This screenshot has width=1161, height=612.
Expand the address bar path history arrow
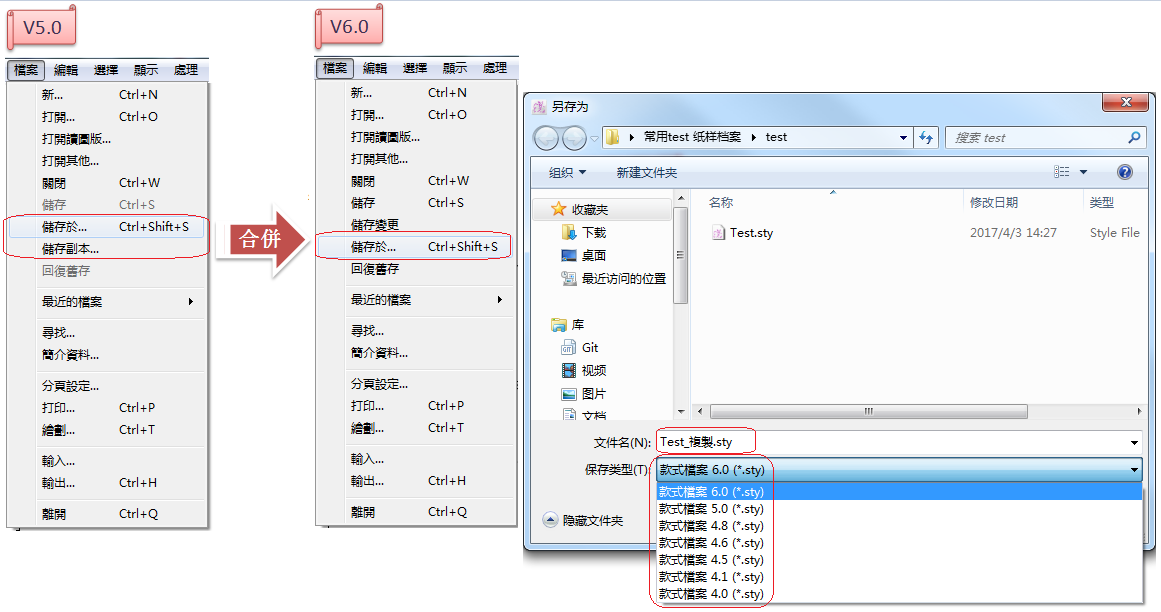[903, 138]
